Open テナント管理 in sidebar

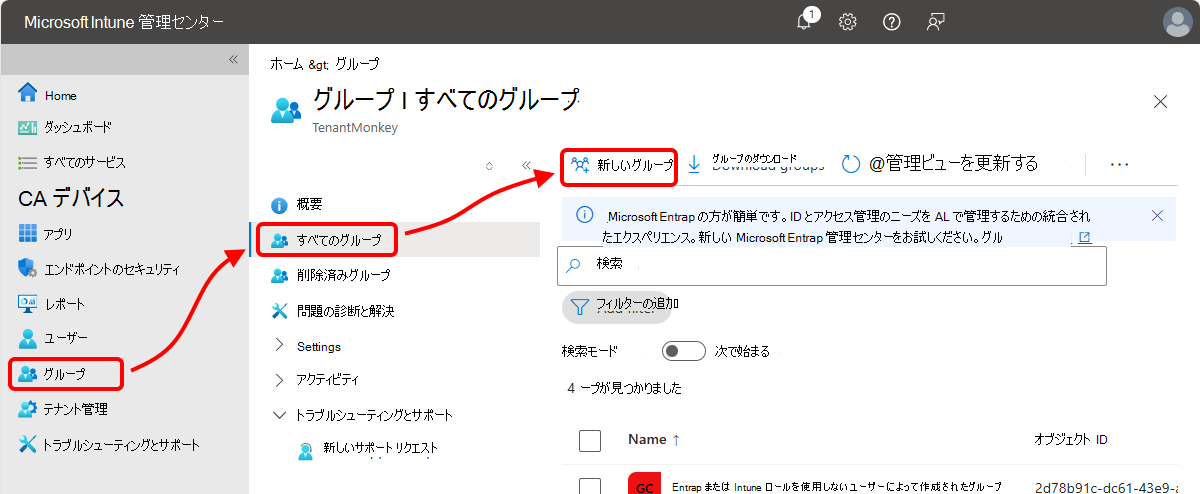point(62,409)
